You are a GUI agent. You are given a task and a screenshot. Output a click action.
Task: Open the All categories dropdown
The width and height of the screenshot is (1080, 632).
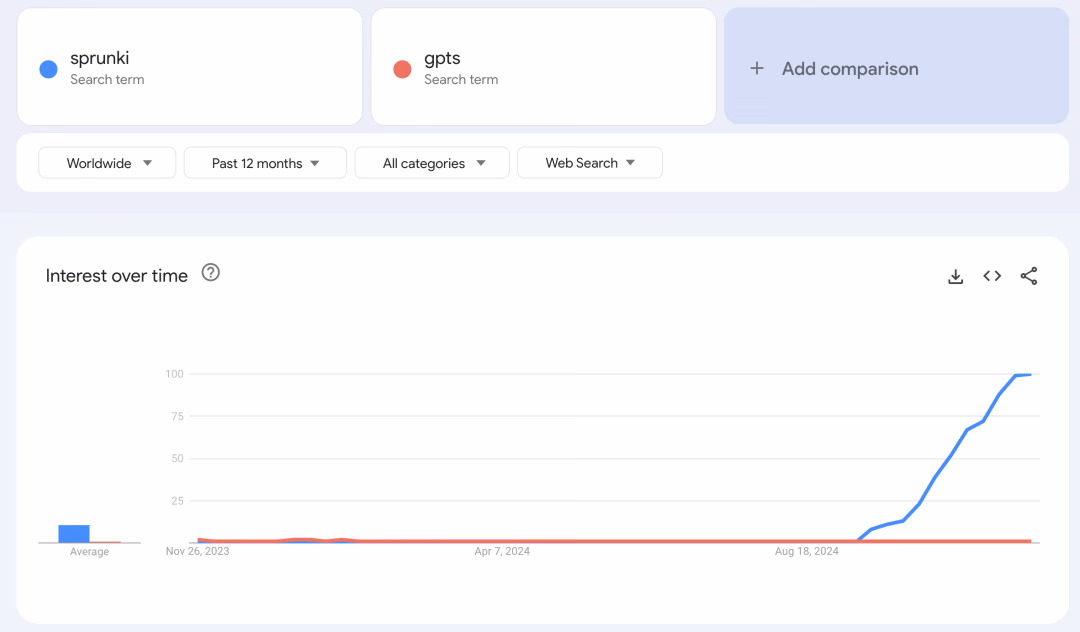tap(432, 163)
